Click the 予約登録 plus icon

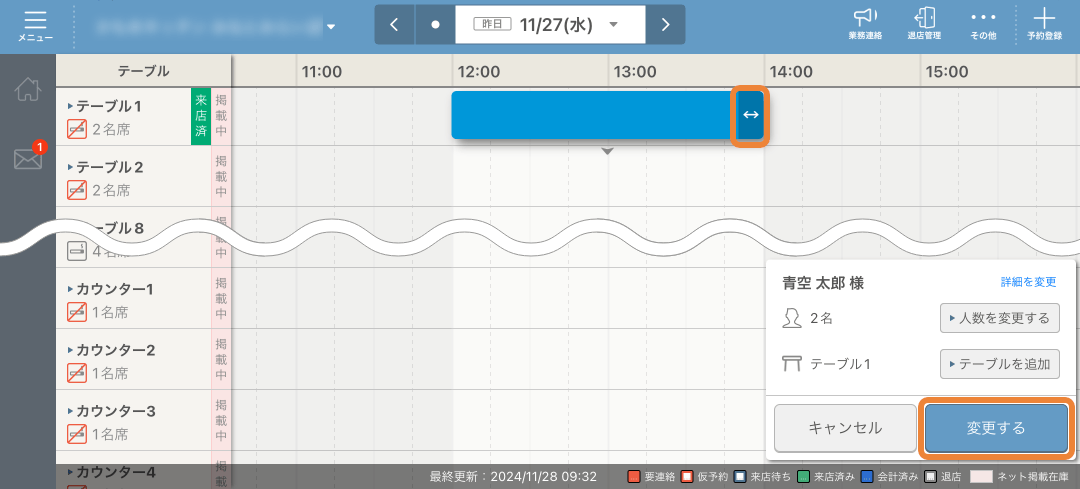pyautogui.click(x=1044, y=25)
